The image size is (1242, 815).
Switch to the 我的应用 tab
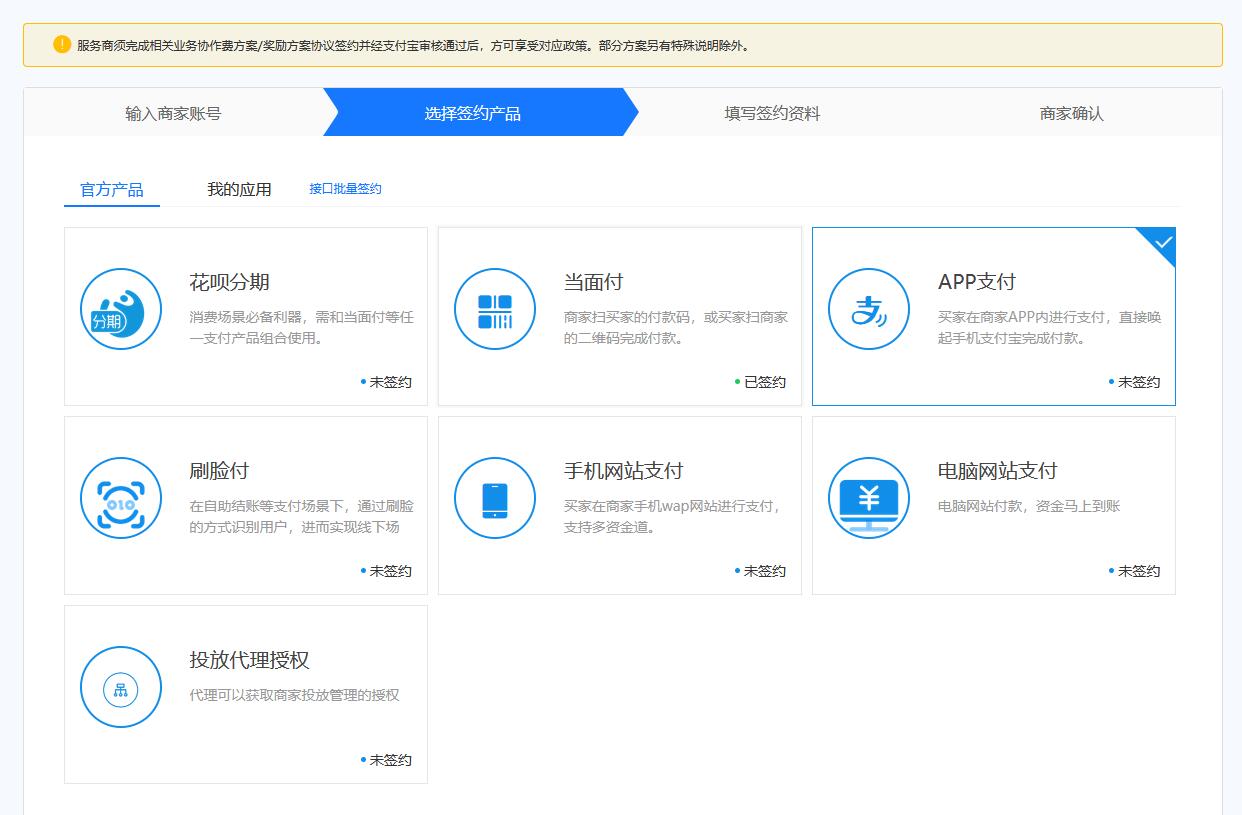(x=239, y=190)
